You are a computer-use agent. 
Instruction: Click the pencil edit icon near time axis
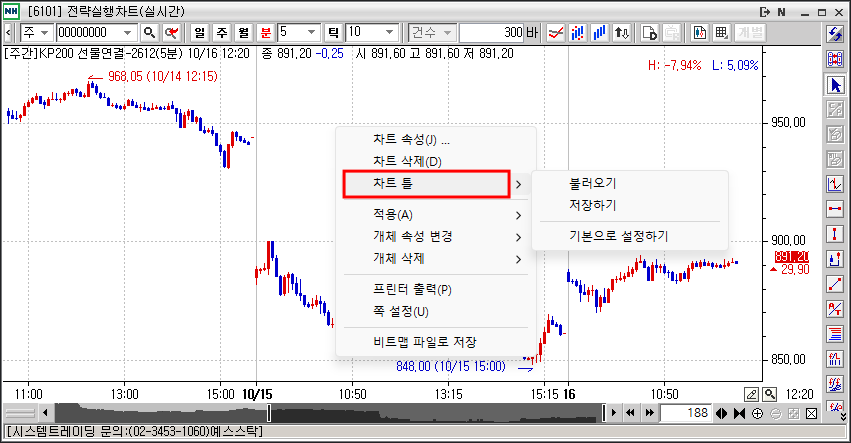[752, 394]
